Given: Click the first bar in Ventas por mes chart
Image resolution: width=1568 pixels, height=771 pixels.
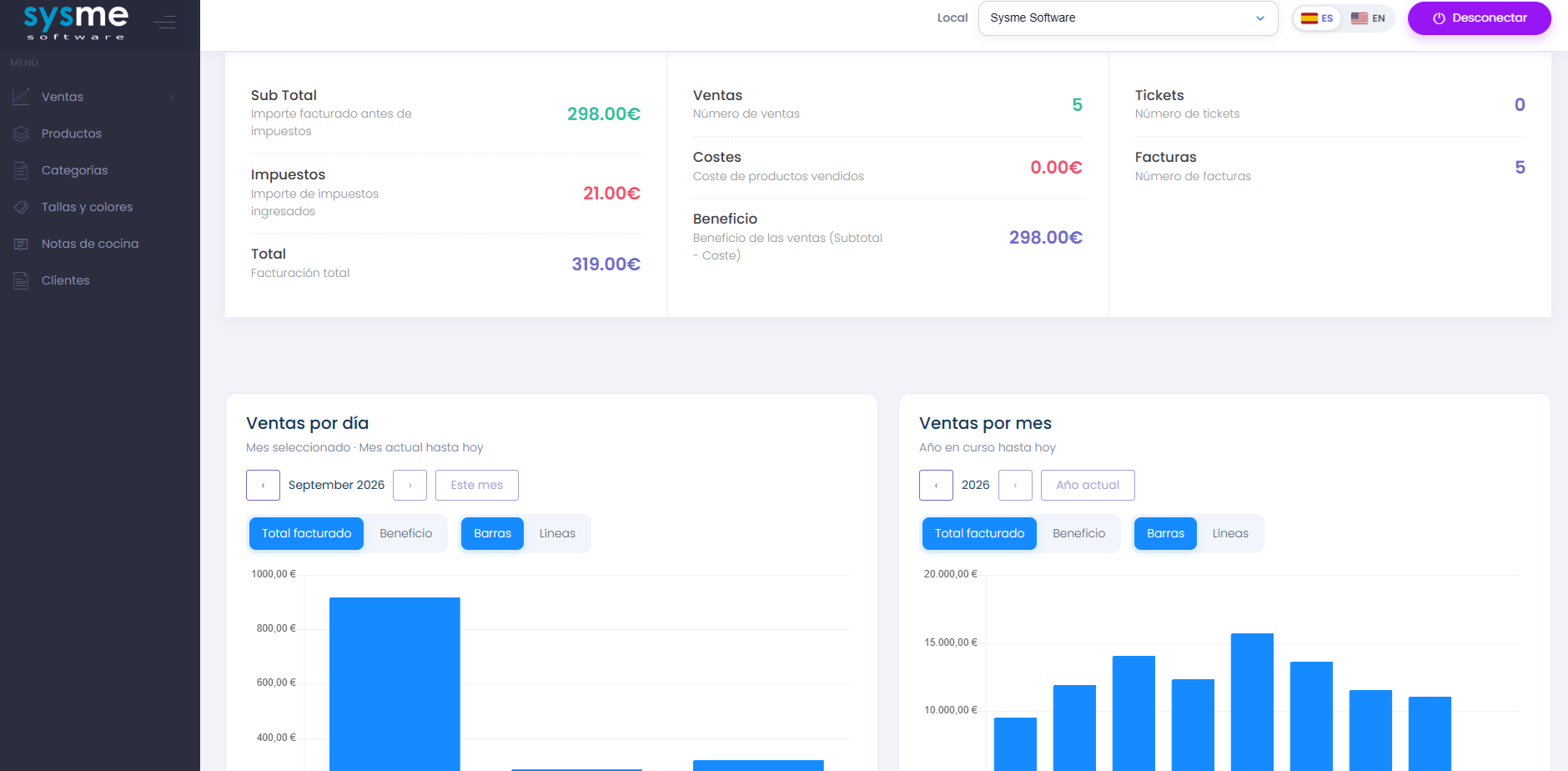Looking at the screenshot, I should pyautogui.click(x=1015, y=744).
